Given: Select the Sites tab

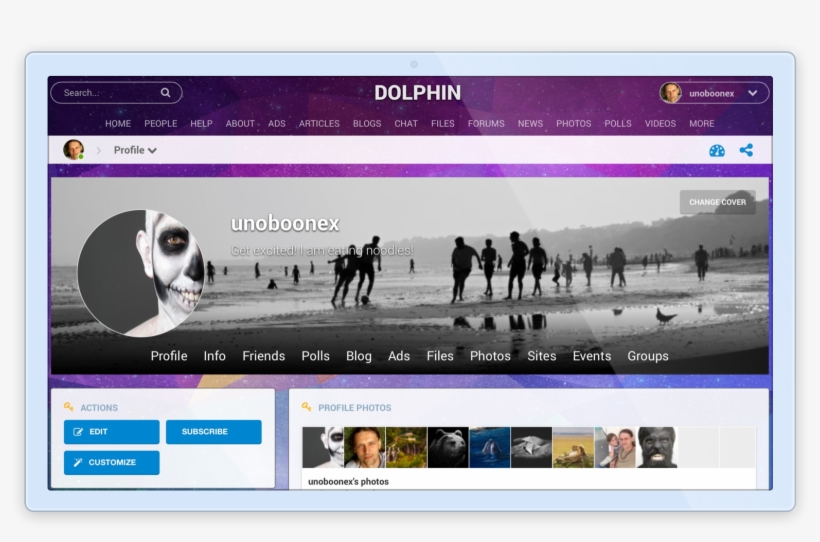Looking at the screenshot, I should [541, 356].
